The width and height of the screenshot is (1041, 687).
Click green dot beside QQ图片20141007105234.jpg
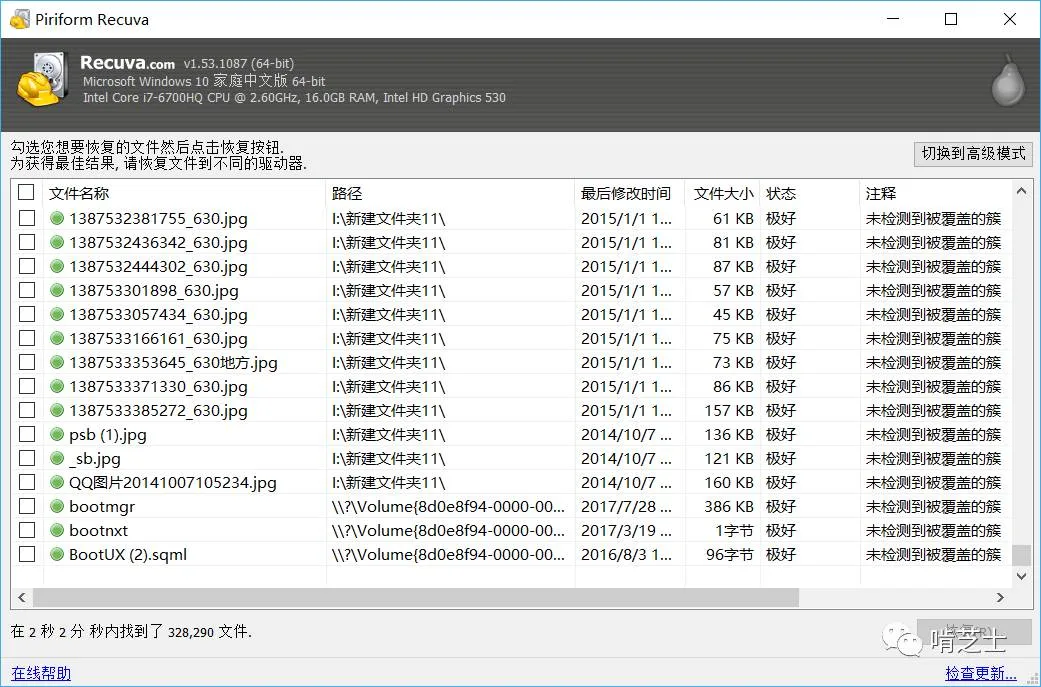[x=57, y=482]
